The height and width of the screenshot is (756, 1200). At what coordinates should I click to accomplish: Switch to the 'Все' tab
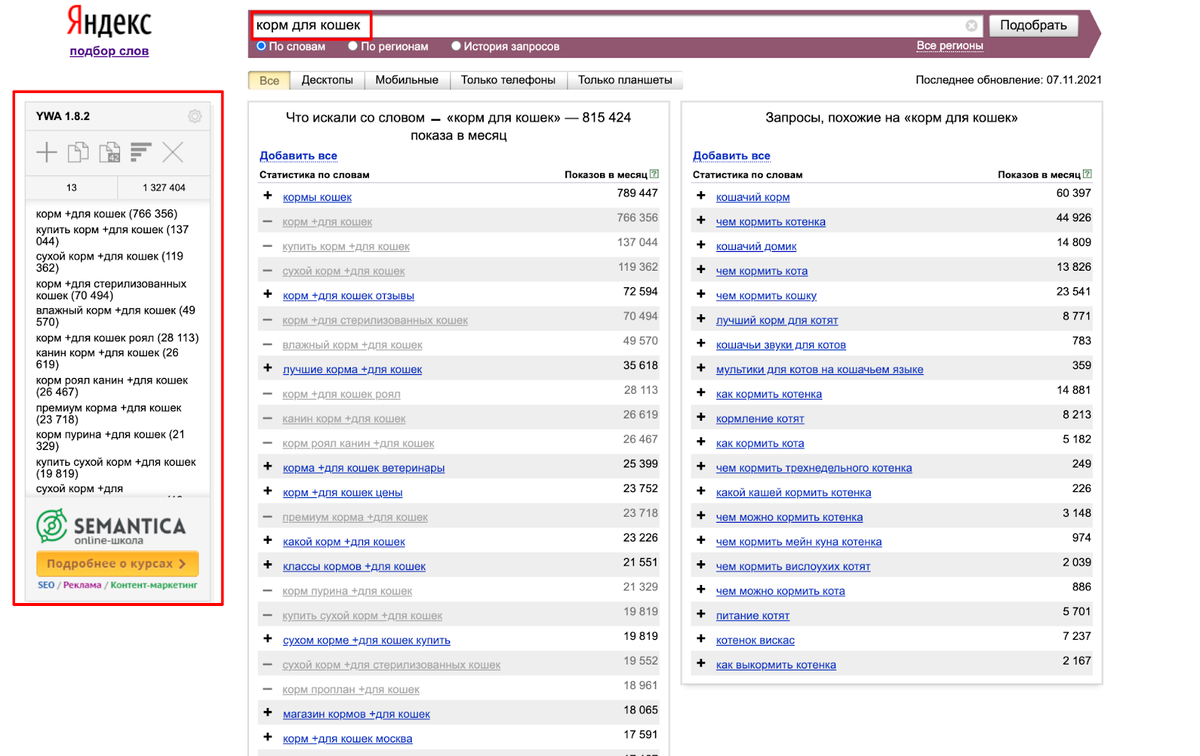coord(269,80)
